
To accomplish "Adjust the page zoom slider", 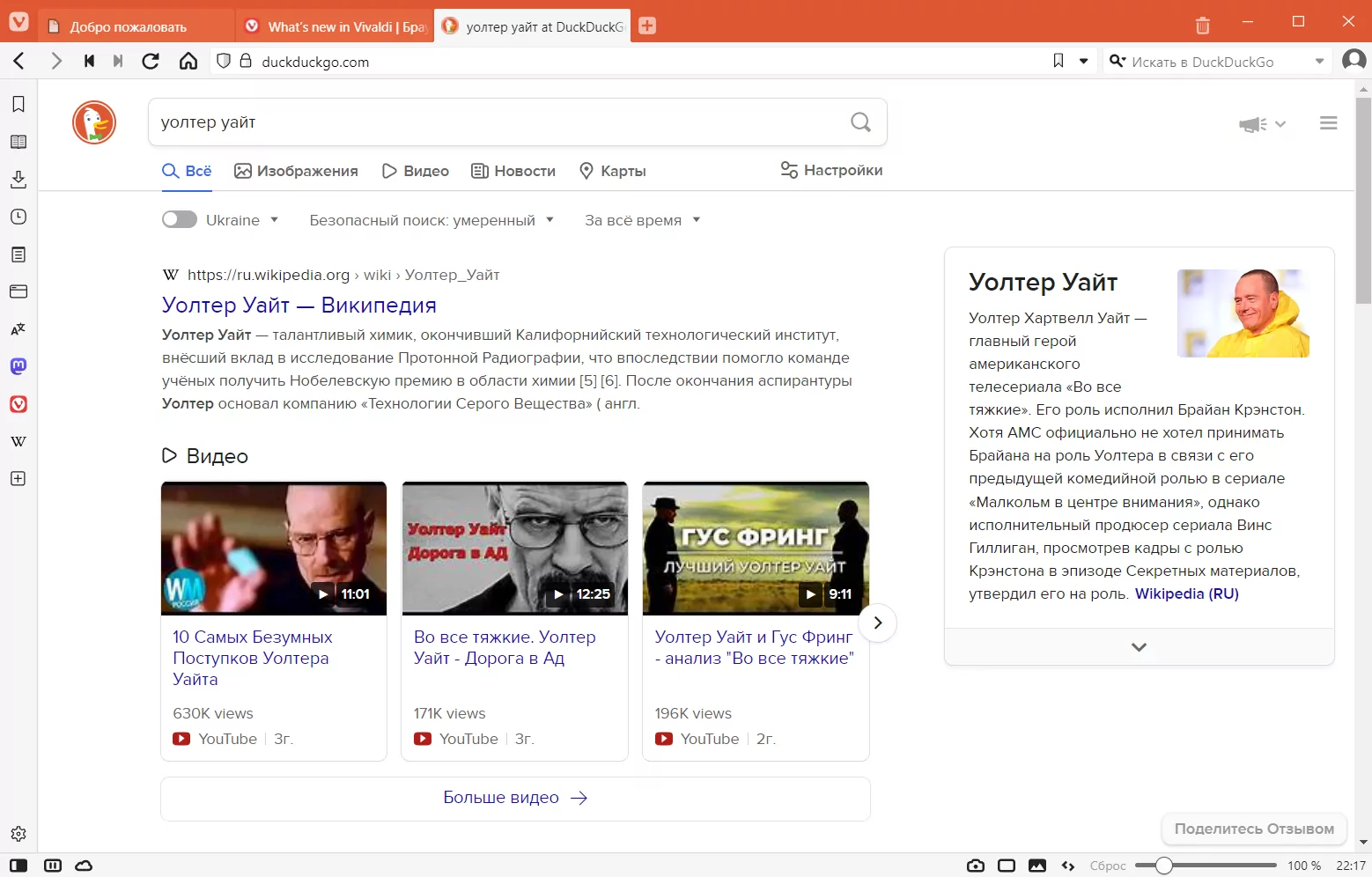I will click(x=1206, y=866).
